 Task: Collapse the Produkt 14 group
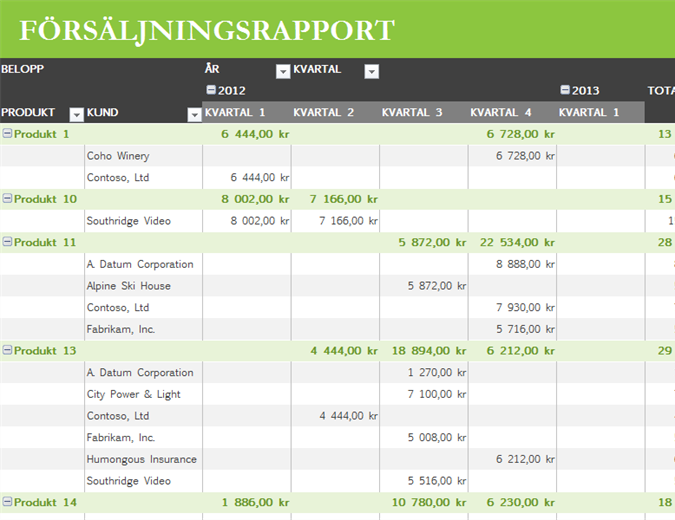pos(7,502)
